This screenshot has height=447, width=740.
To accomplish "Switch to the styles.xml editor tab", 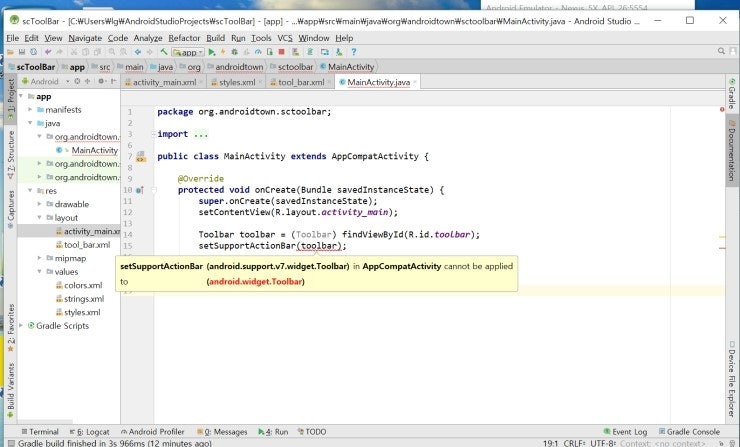I will click(x=234, y=82).
